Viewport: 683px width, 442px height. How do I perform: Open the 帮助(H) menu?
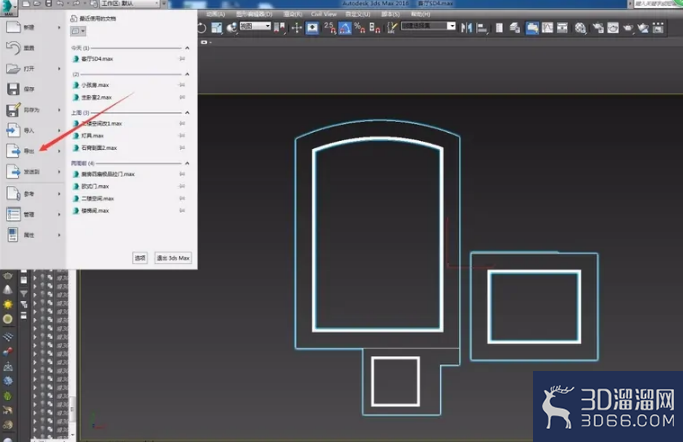point(420,14)
